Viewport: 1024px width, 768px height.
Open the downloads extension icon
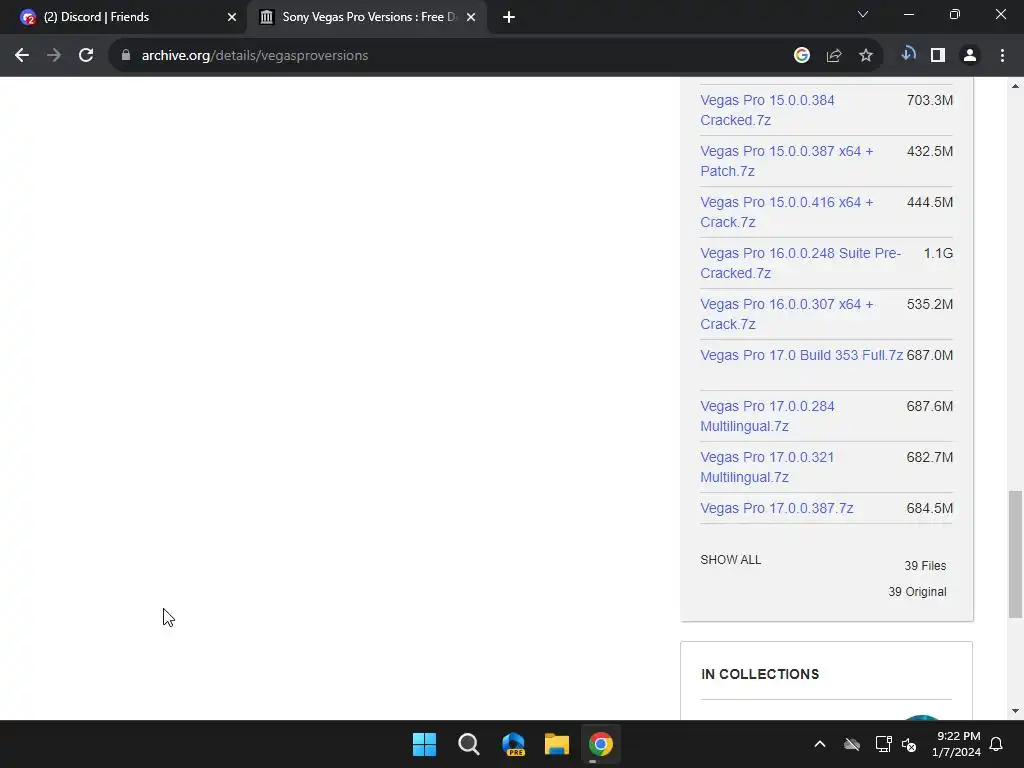(x=908, y=54)
